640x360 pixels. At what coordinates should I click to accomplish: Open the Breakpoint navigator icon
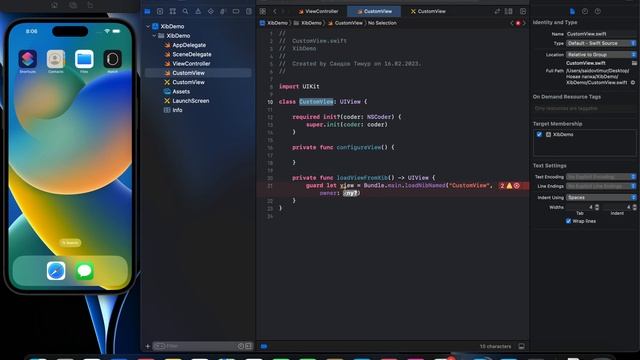[x=236, y=11]
